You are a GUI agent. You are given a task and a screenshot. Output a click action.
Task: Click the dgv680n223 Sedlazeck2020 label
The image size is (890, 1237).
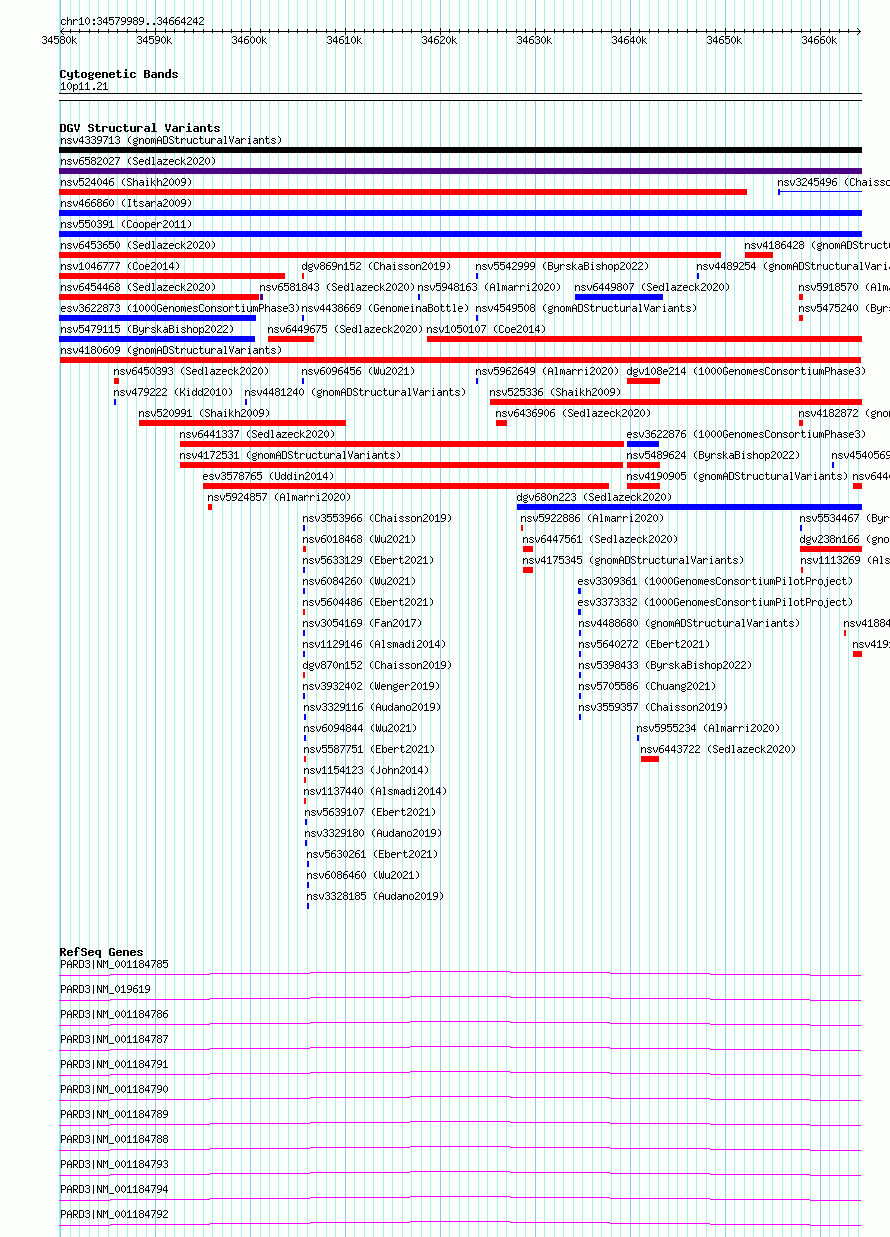click(x=595, y=497)
